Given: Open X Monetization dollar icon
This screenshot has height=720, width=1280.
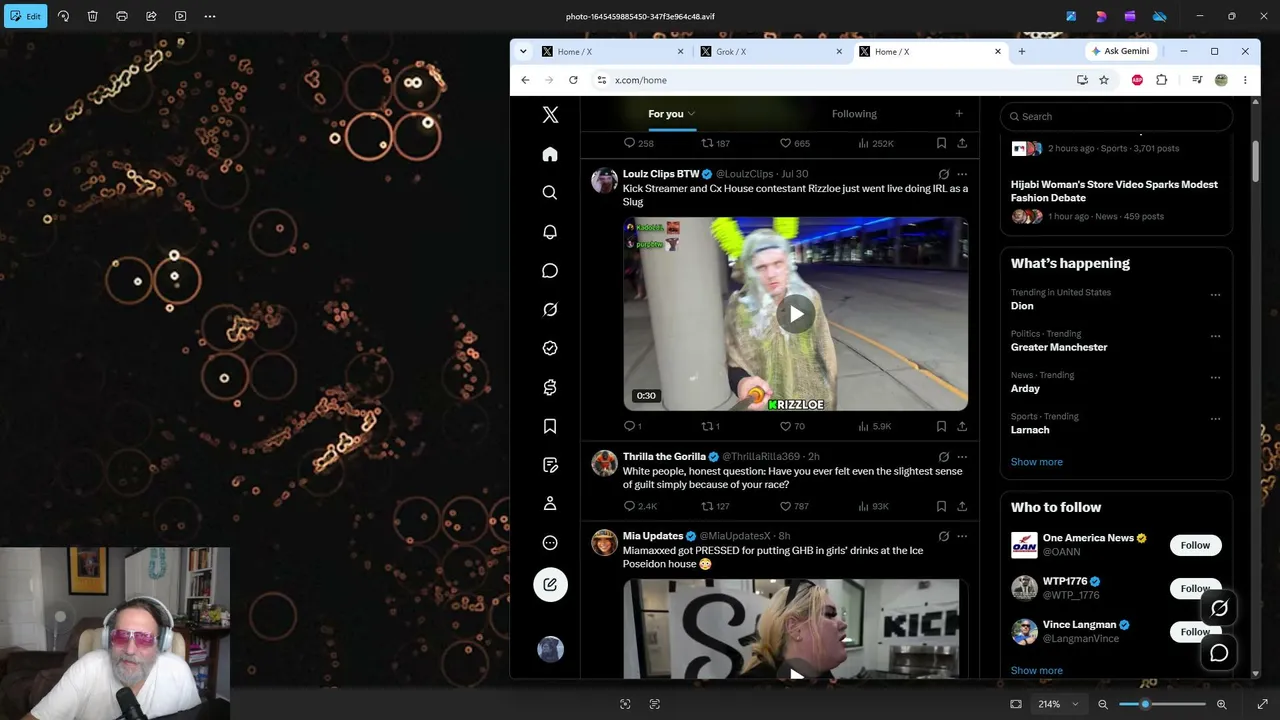Looking at the screenshot, I should (550, 387).
